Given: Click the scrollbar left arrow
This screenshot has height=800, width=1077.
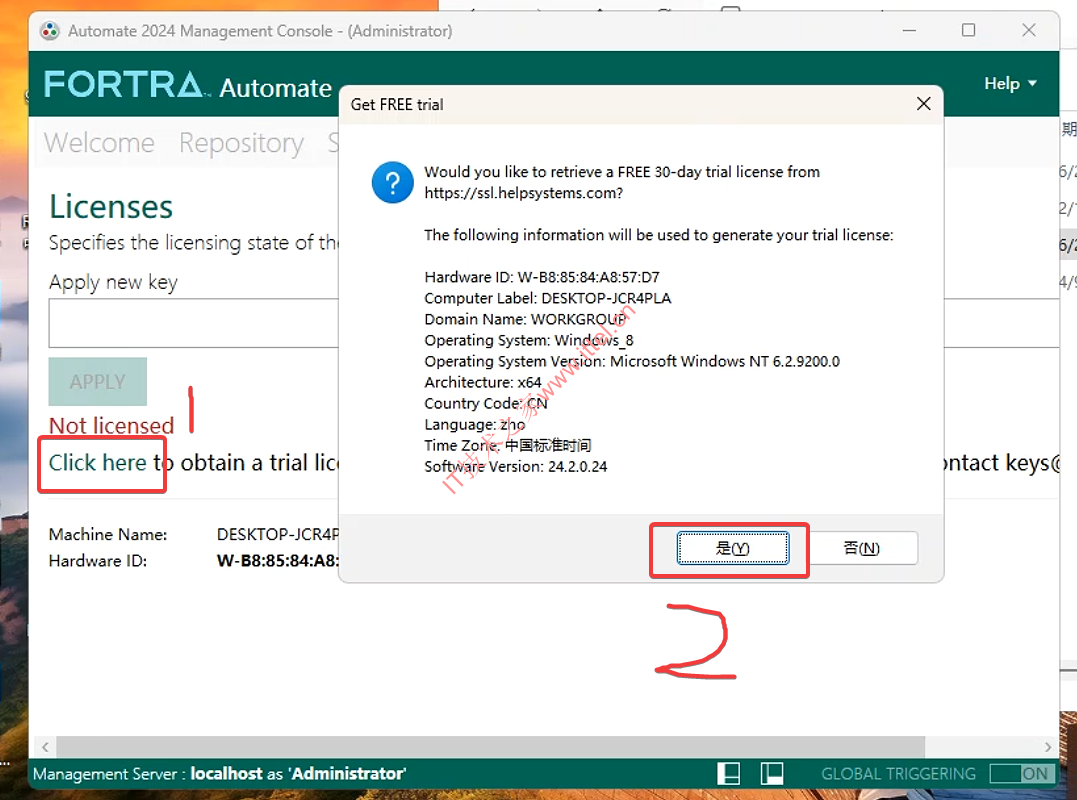Looking at the screenshot, I should coord(45,746).
